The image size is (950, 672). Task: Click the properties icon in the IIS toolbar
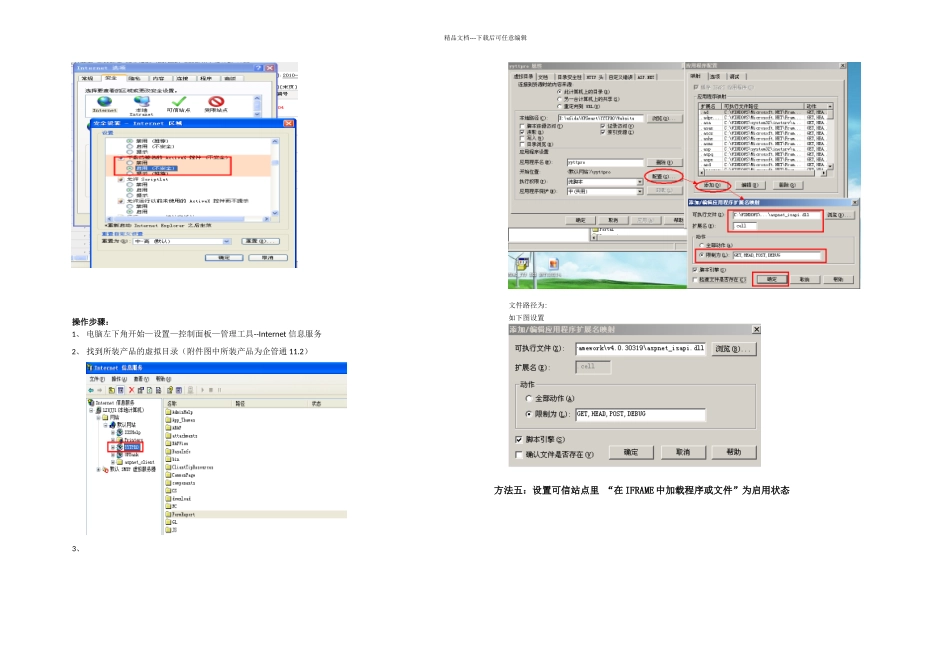click(x=141, y=390)
